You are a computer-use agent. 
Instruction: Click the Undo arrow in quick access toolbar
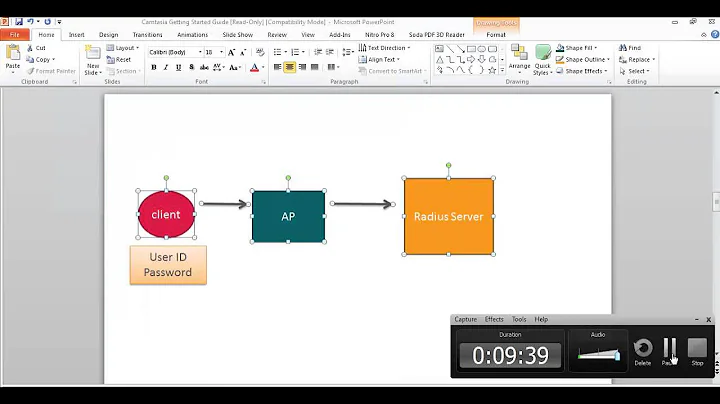(x=30, y=22)
